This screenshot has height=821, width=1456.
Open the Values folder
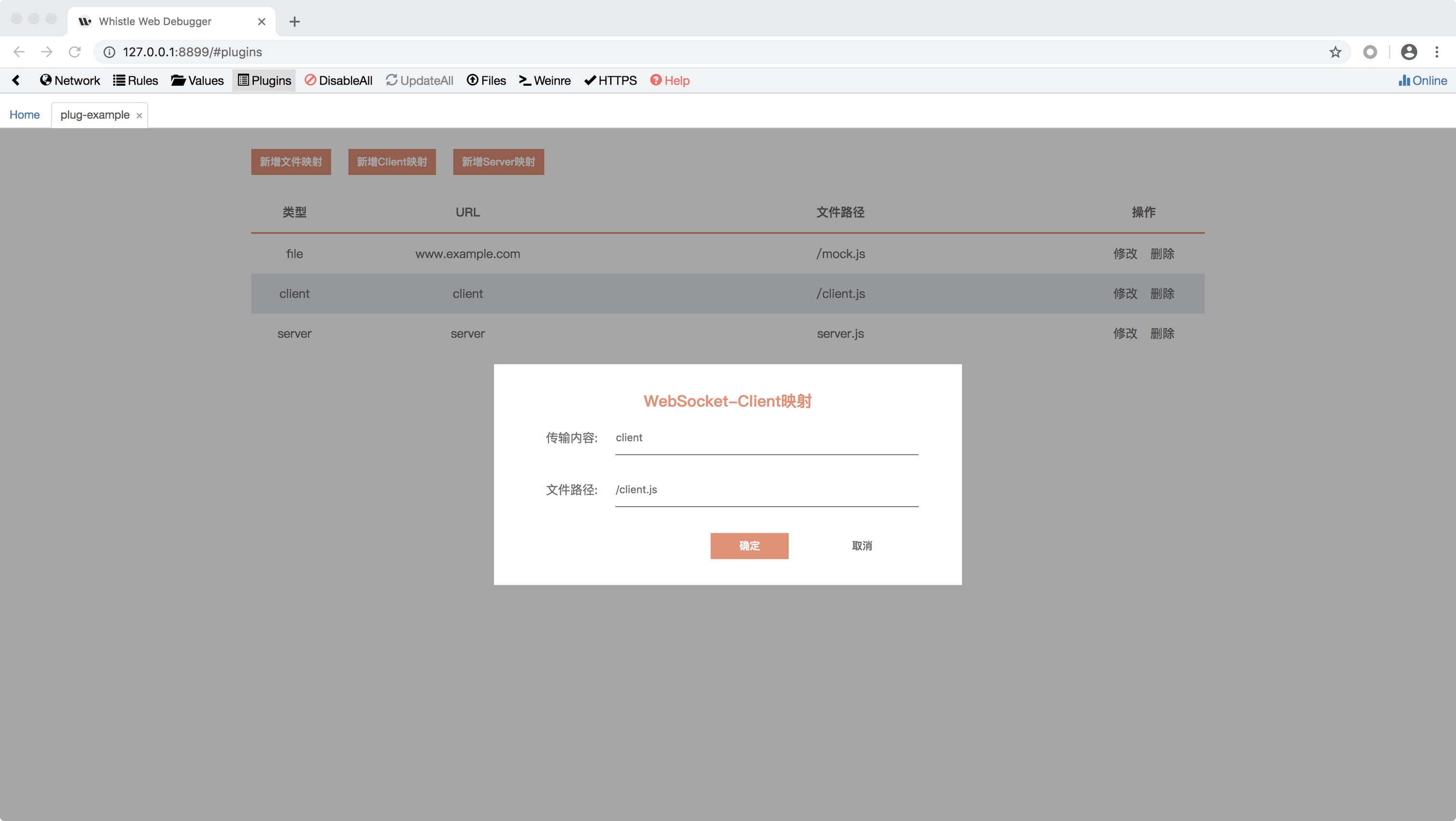pos(197,80)
